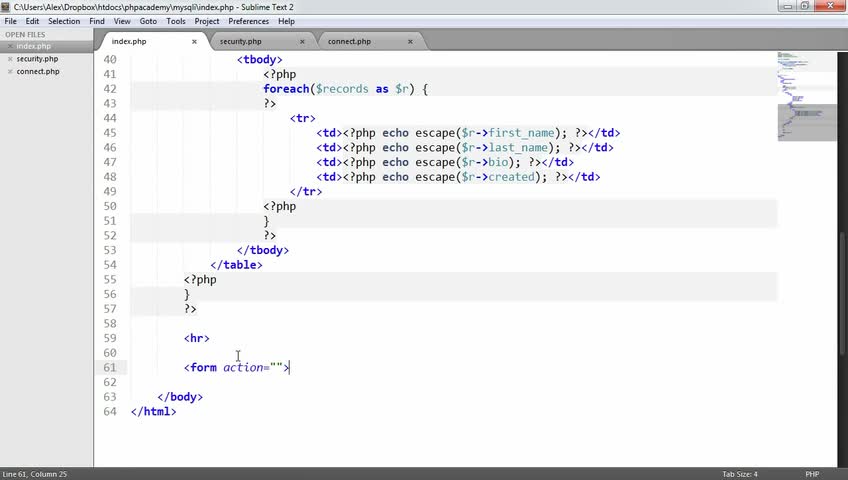Click the minimap code preview
The height and width of the screenshot is (480, 848).
[x=806, y=96]
